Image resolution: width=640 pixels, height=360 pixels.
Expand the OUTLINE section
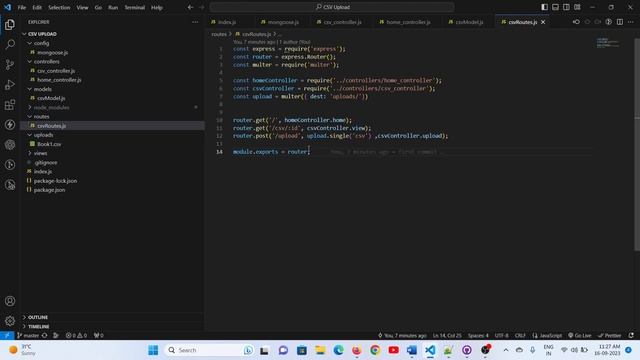112,317
